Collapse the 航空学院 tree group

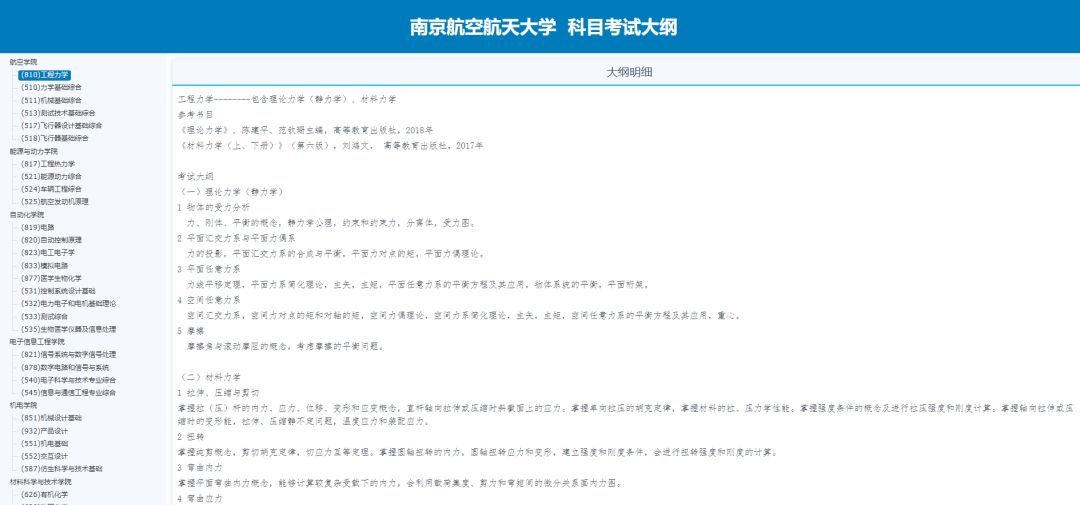coord(23,62)
